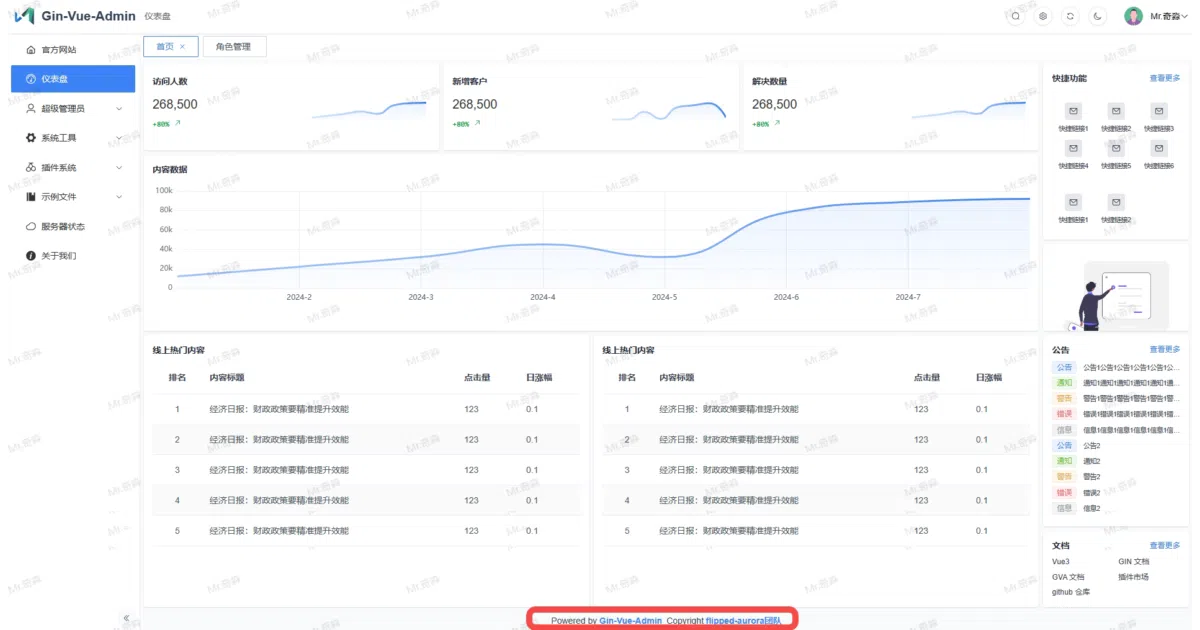Click the 信息2 announcement entry
This screenshot has width=1200, height=630.
[x=1092, y=508]
